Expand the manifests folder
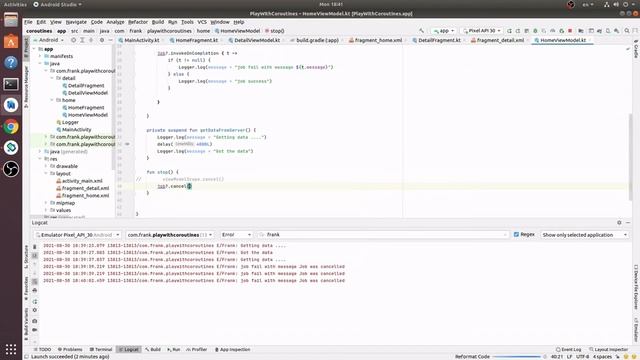 tap(40, 56)
